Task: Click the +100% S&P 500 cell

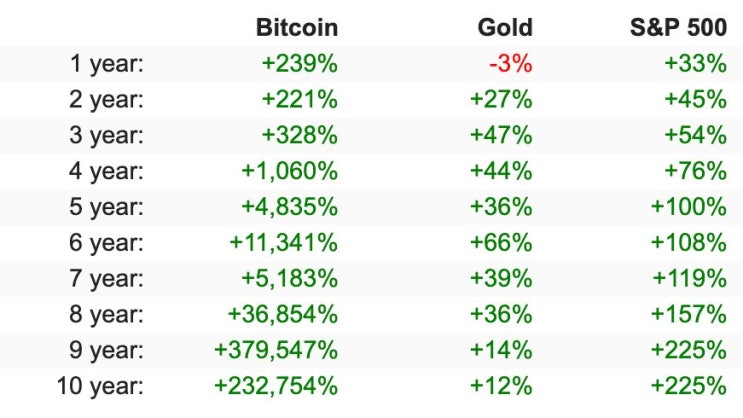Action: point(689,207)
